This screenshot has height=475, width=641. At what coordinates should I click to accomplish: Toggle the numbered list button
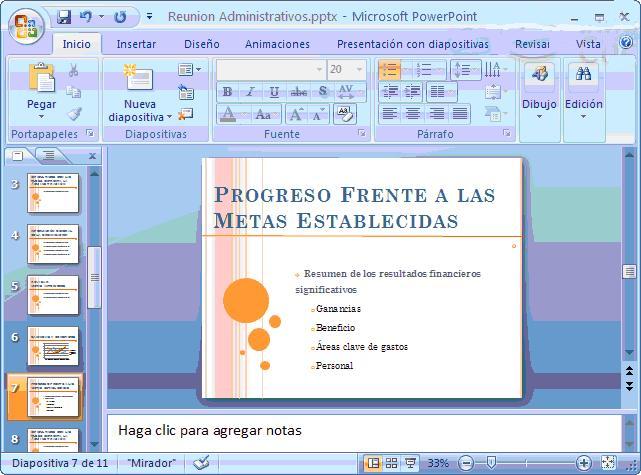tap(425, 70)
